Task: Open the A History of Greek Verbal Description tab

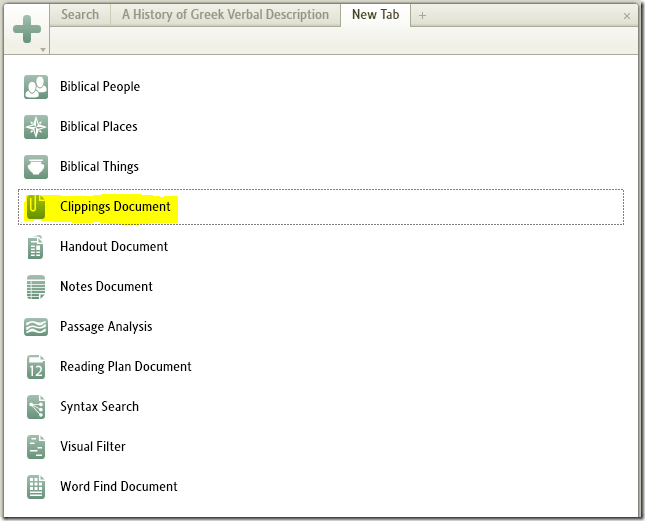Action: click(225, 15)
